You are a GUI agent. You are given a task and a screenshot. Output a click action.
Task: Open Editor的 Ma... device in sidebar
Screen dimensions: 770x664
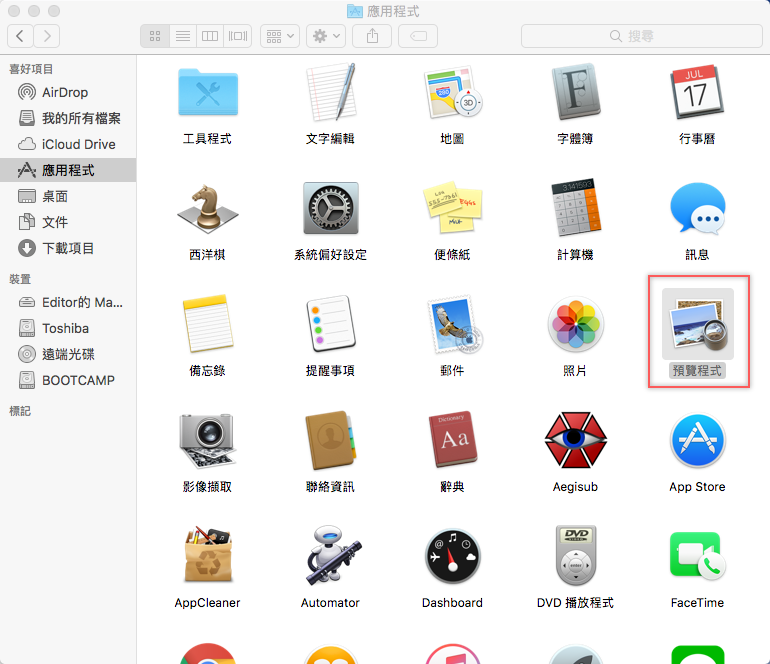pyautogui.click(x=68, y=303)
